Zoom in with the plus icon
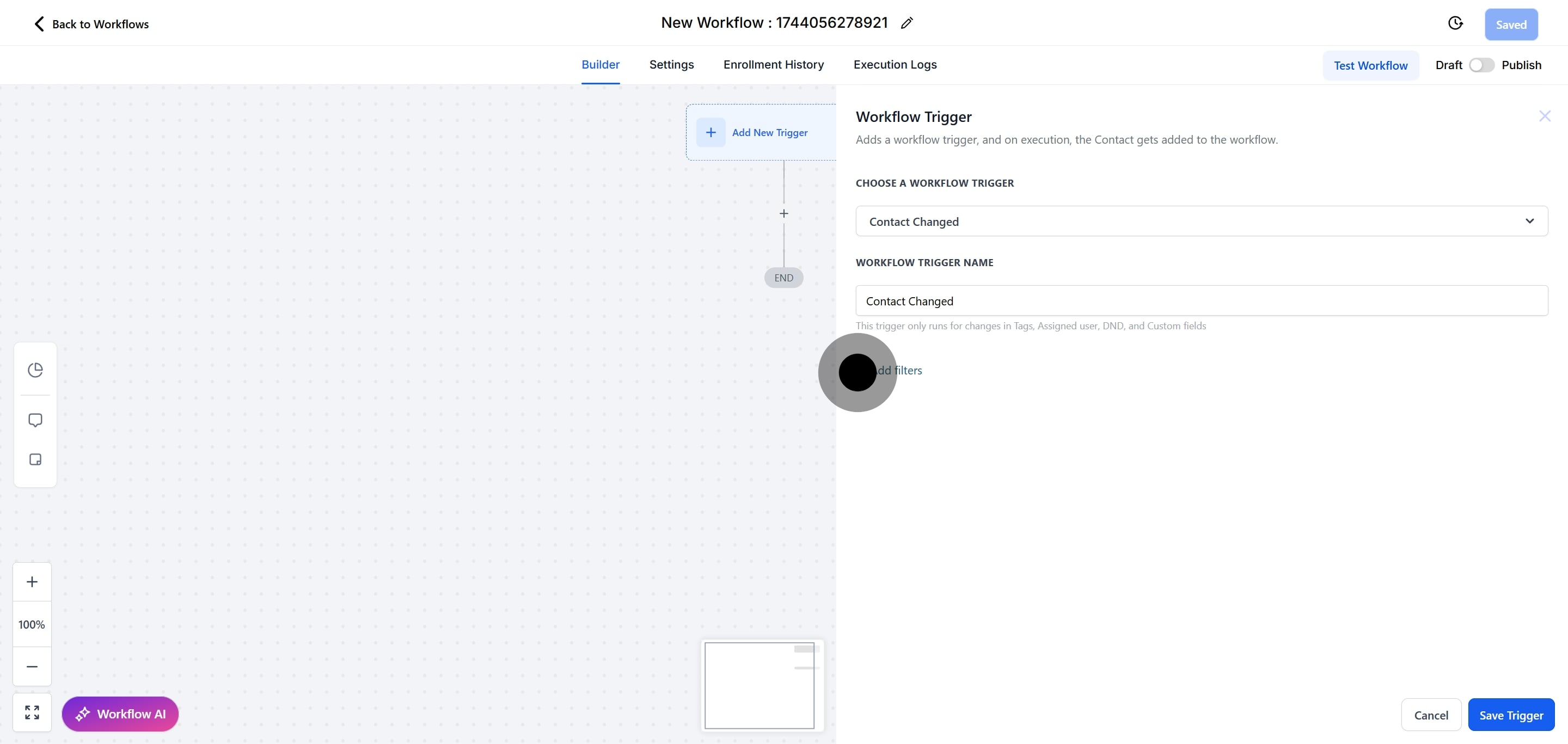Viewport: 1568px width, 744px height. (32, 582)
